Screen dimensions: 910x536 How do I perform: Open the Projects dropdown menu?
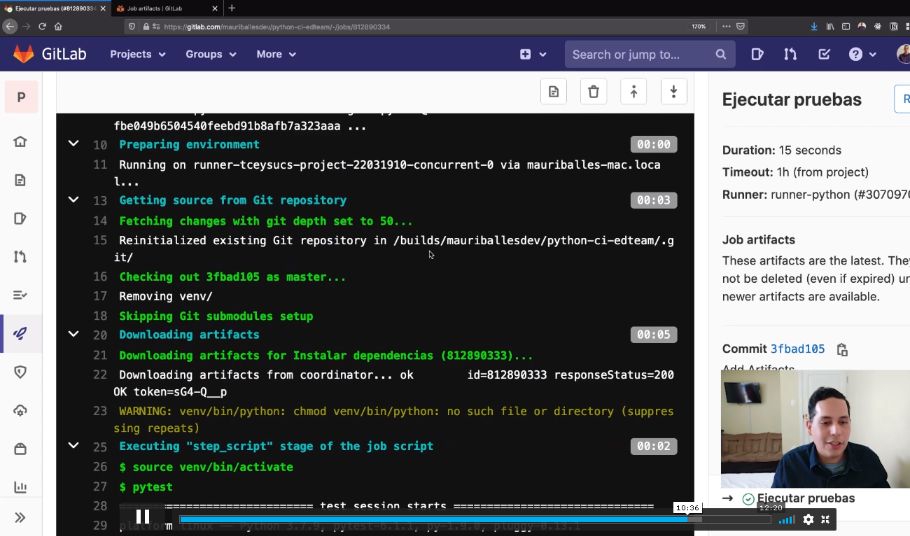pos(137,54)
